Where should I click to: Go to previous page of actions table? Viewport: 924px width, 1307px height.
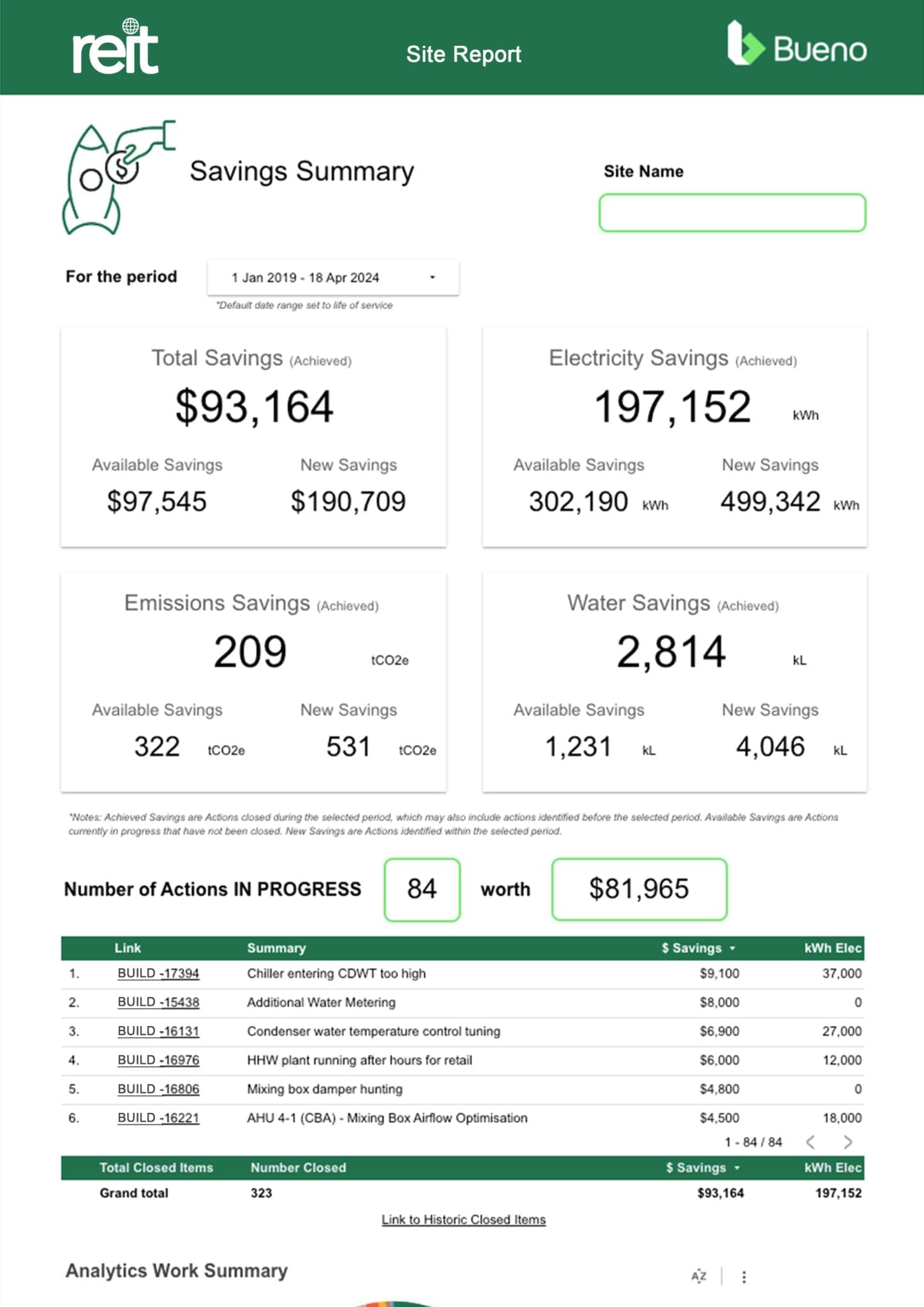click(810, 1142)
